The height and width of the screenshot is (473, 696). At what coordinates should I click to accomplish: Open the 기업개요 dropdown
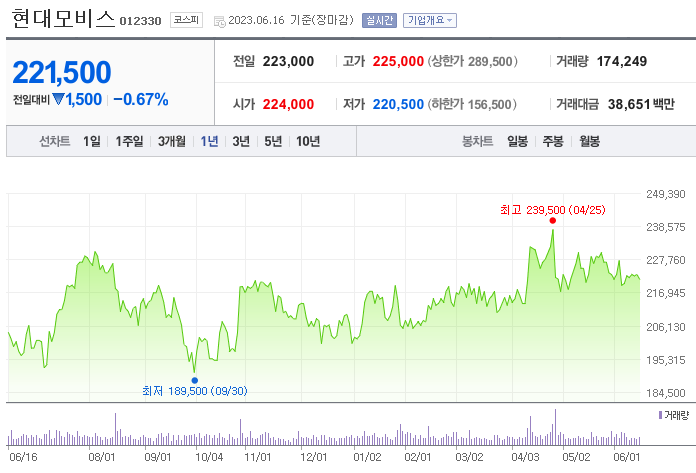click(430, 20)
